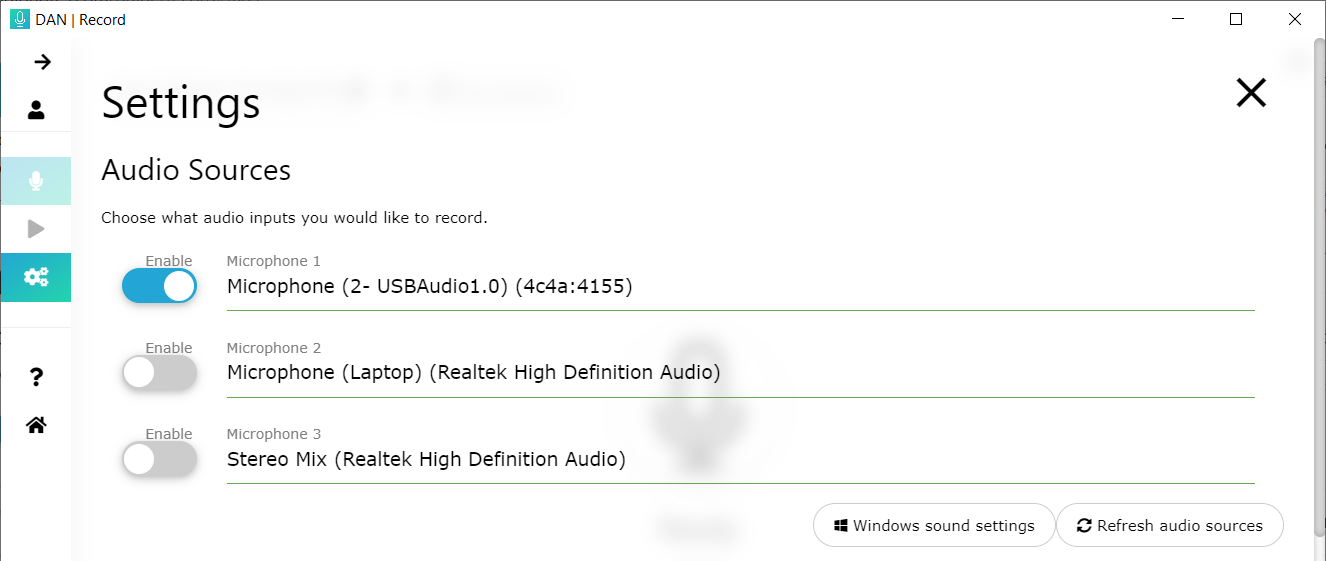Screen dimensions: 1326x561
Task: Open the playback page icon
Action: [x=36, y=229]
